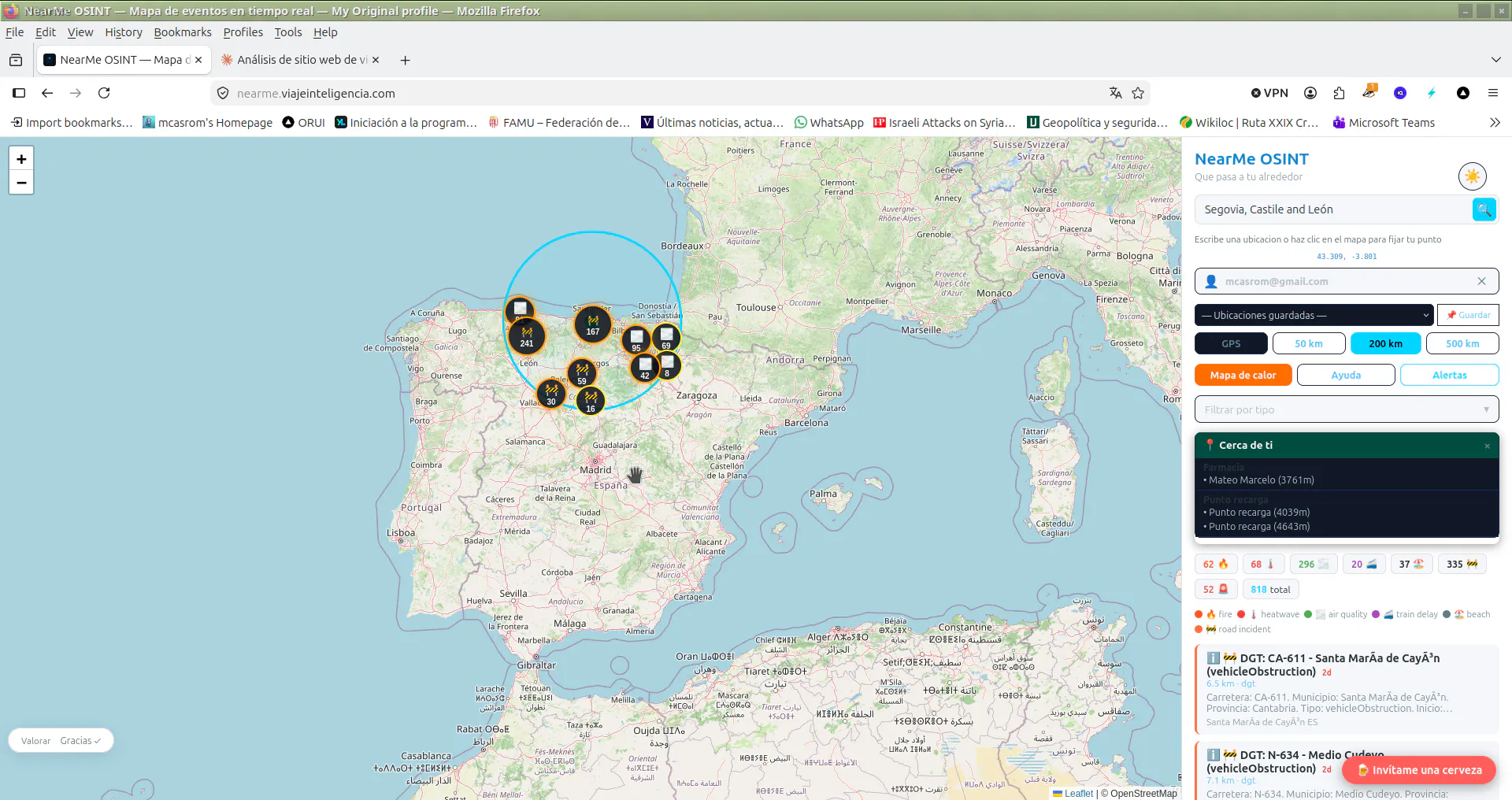Filter by road incident count 335

(1462, 564)
